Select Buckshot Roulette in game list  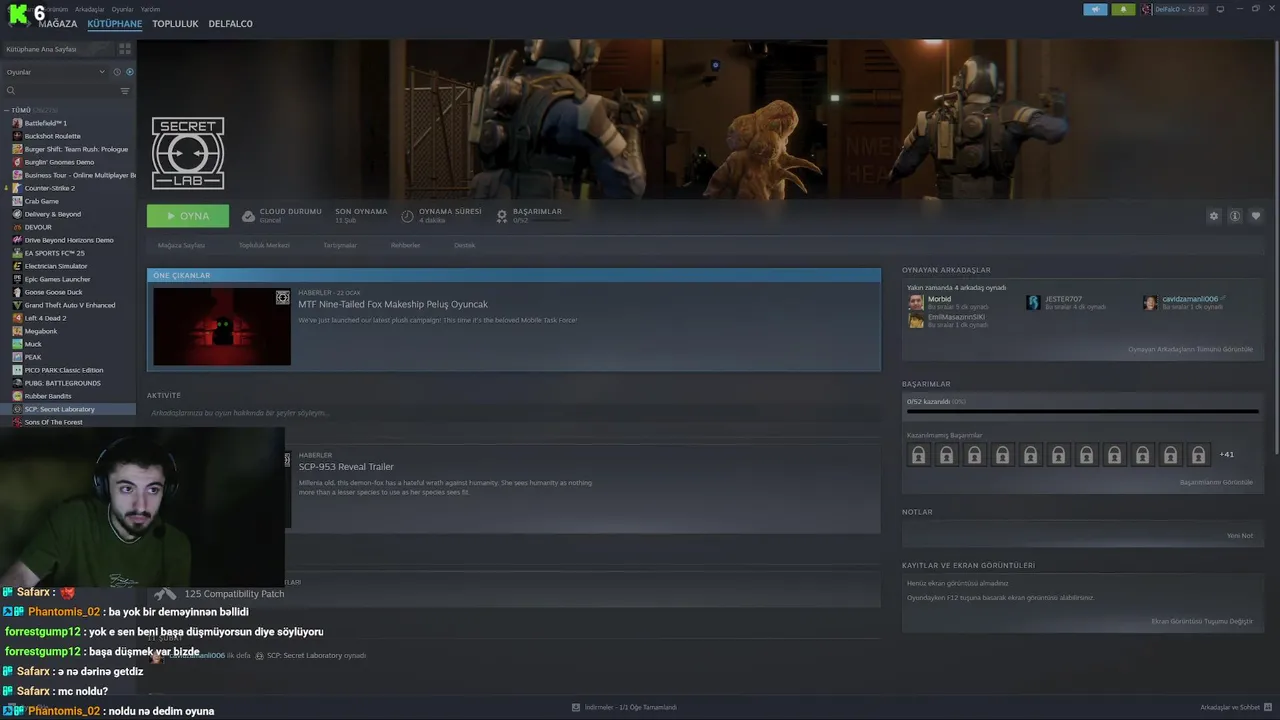(52, 136)
